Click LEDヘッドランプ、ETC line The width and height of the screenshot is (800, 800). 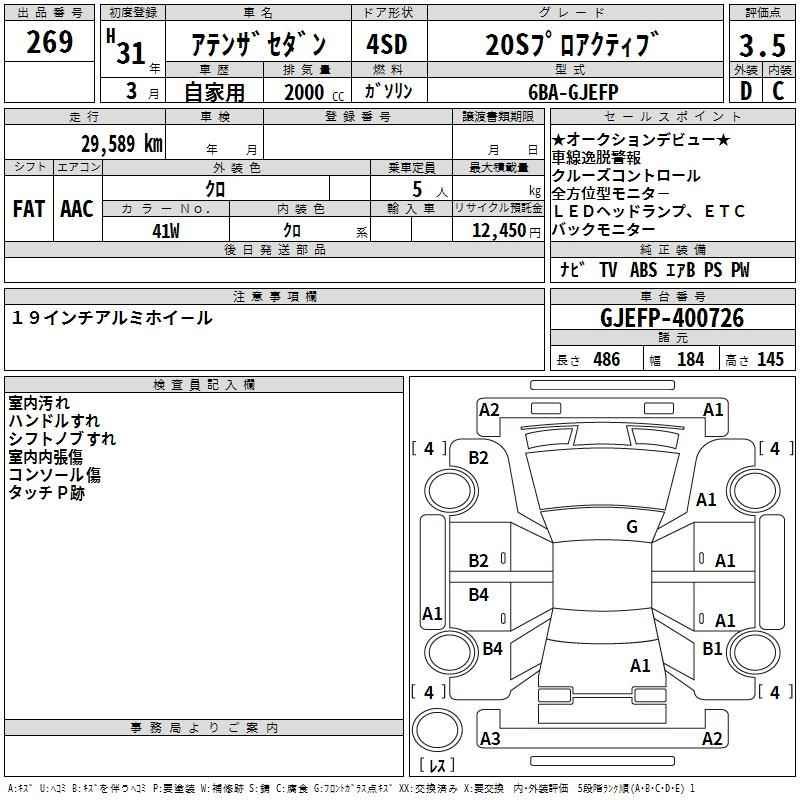pos(649,211)
